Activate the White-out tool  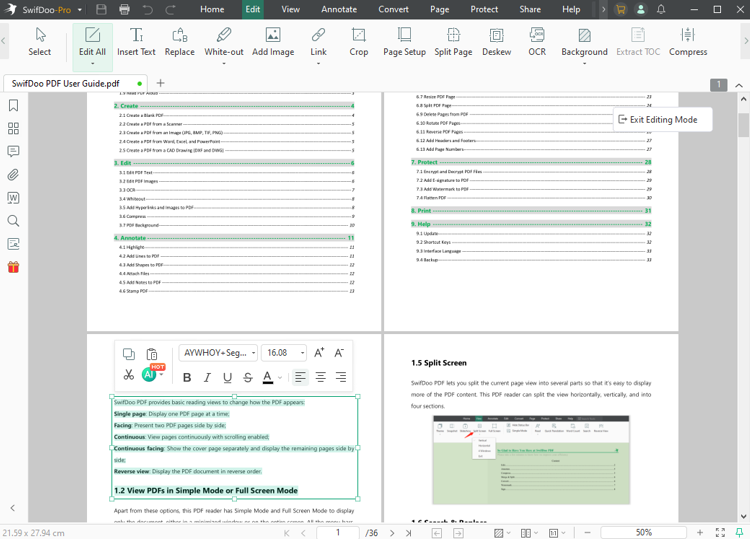tap(223, 45)
